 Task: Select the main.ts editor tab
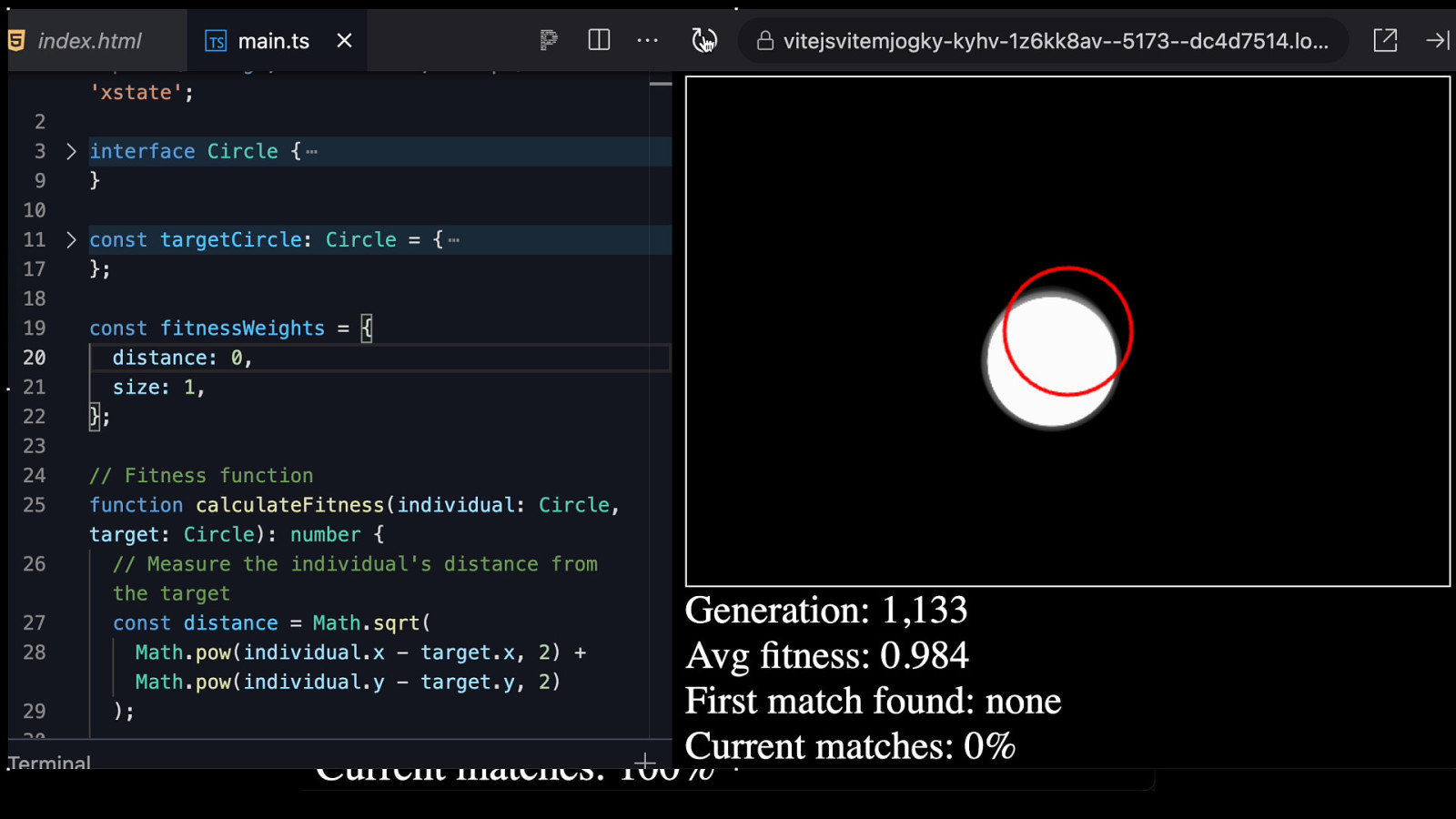coord(273,41)
